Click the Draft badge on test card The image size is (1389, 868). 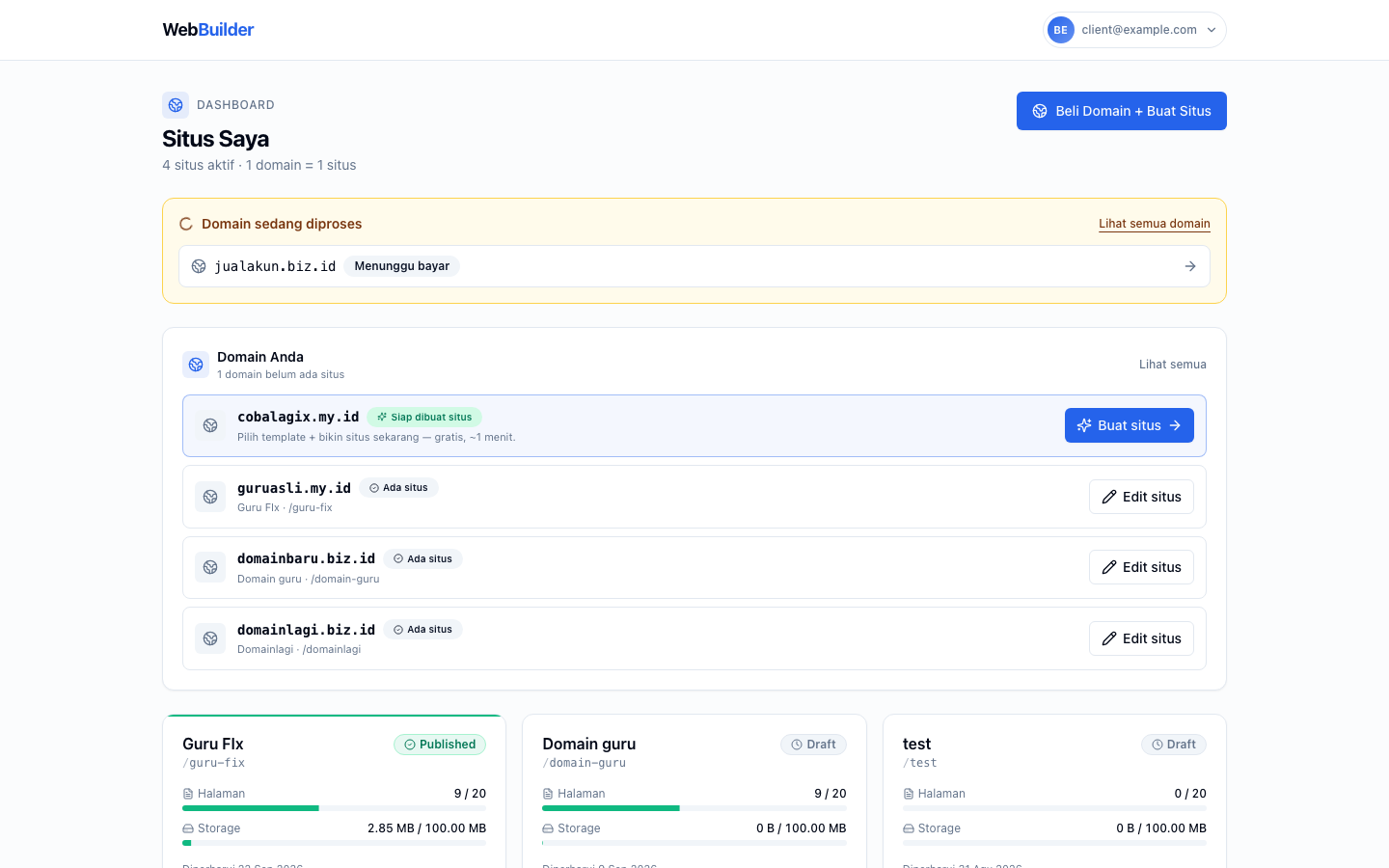pyautogui.click(x=1174, y=745)
